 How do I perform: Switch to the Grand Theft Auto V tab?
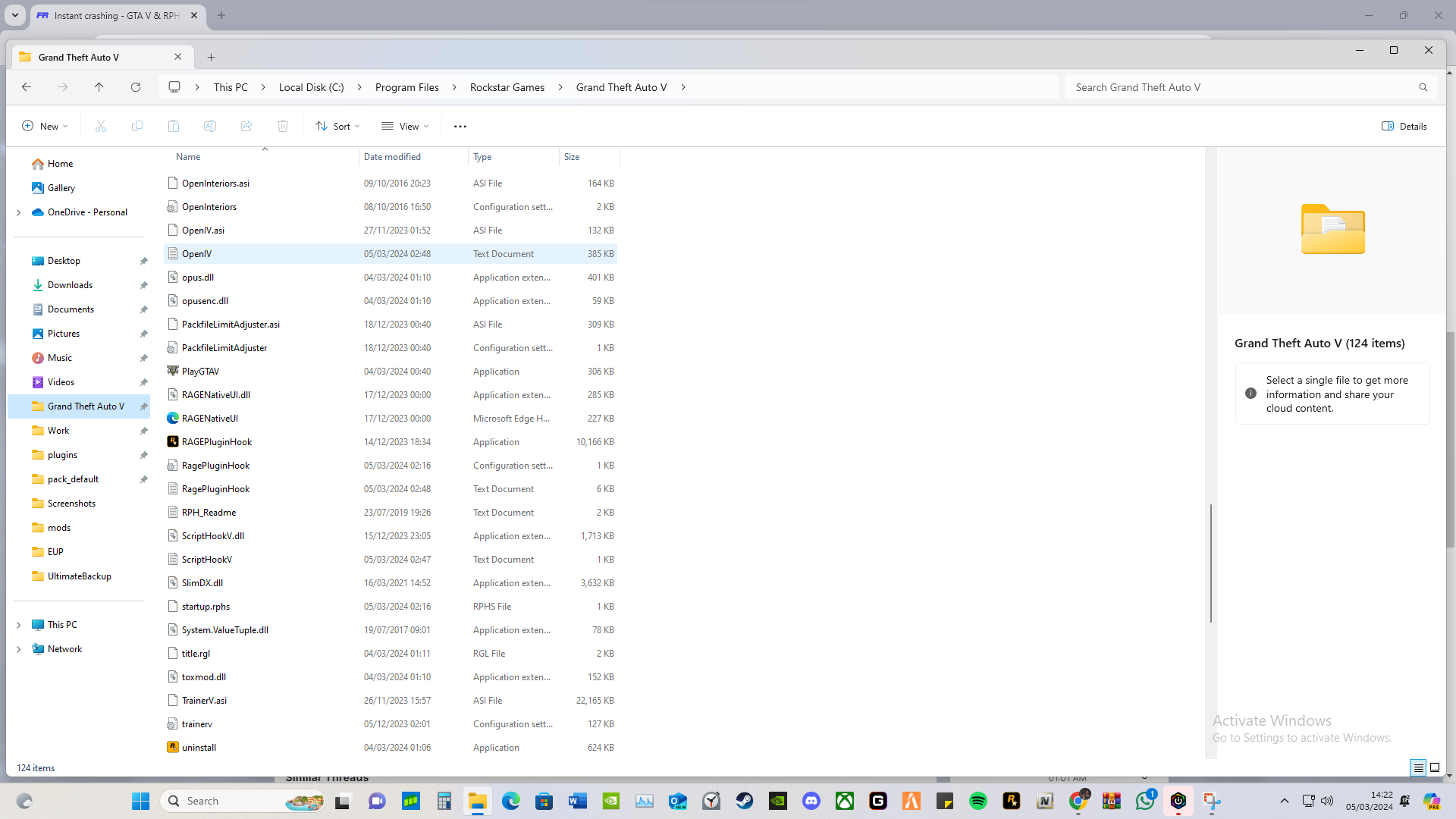click(x=91, y=58)
